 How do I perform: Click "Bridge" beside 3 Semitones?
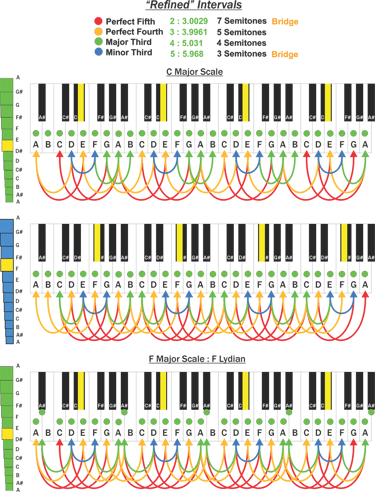coord(285,54)
